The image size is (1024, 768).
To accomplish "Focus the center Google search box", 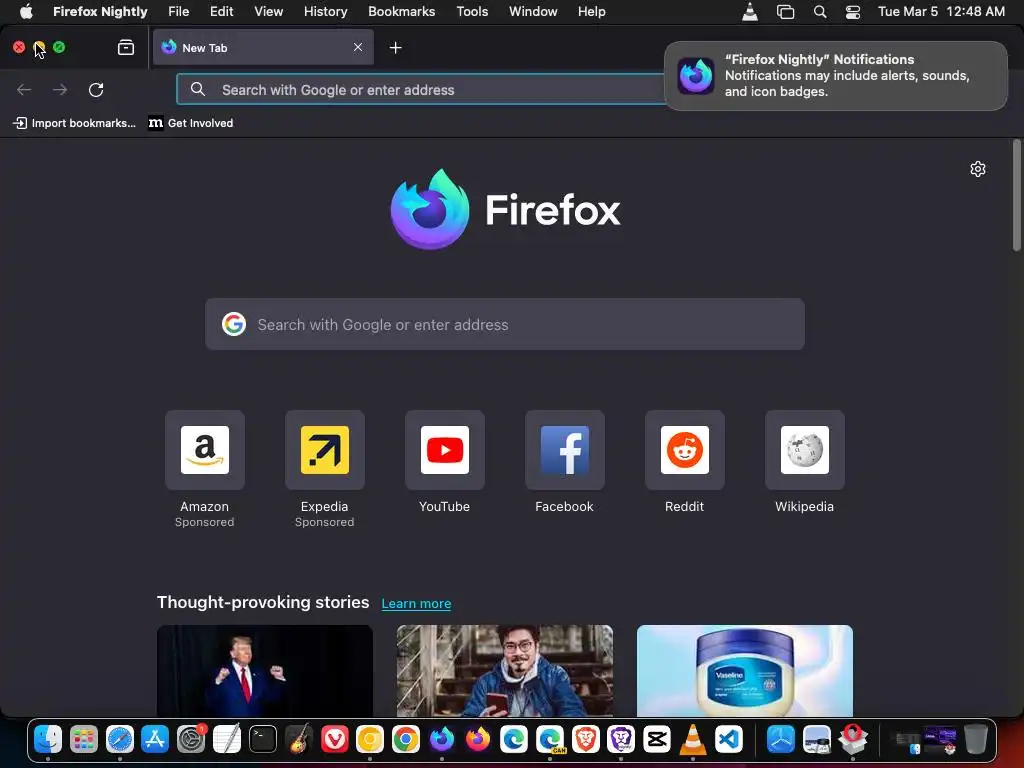I will click(x=505, y=324).
